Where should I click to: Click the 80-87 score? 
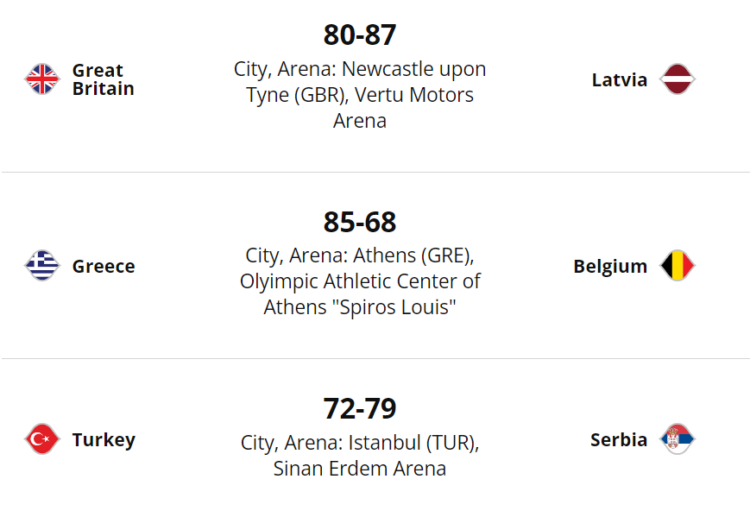point(360,35)
